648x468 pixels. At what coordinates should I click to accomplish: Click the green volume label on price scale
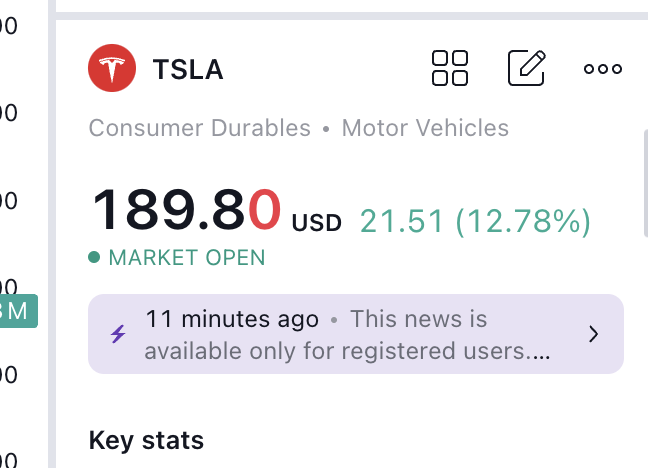click(19, 311)
